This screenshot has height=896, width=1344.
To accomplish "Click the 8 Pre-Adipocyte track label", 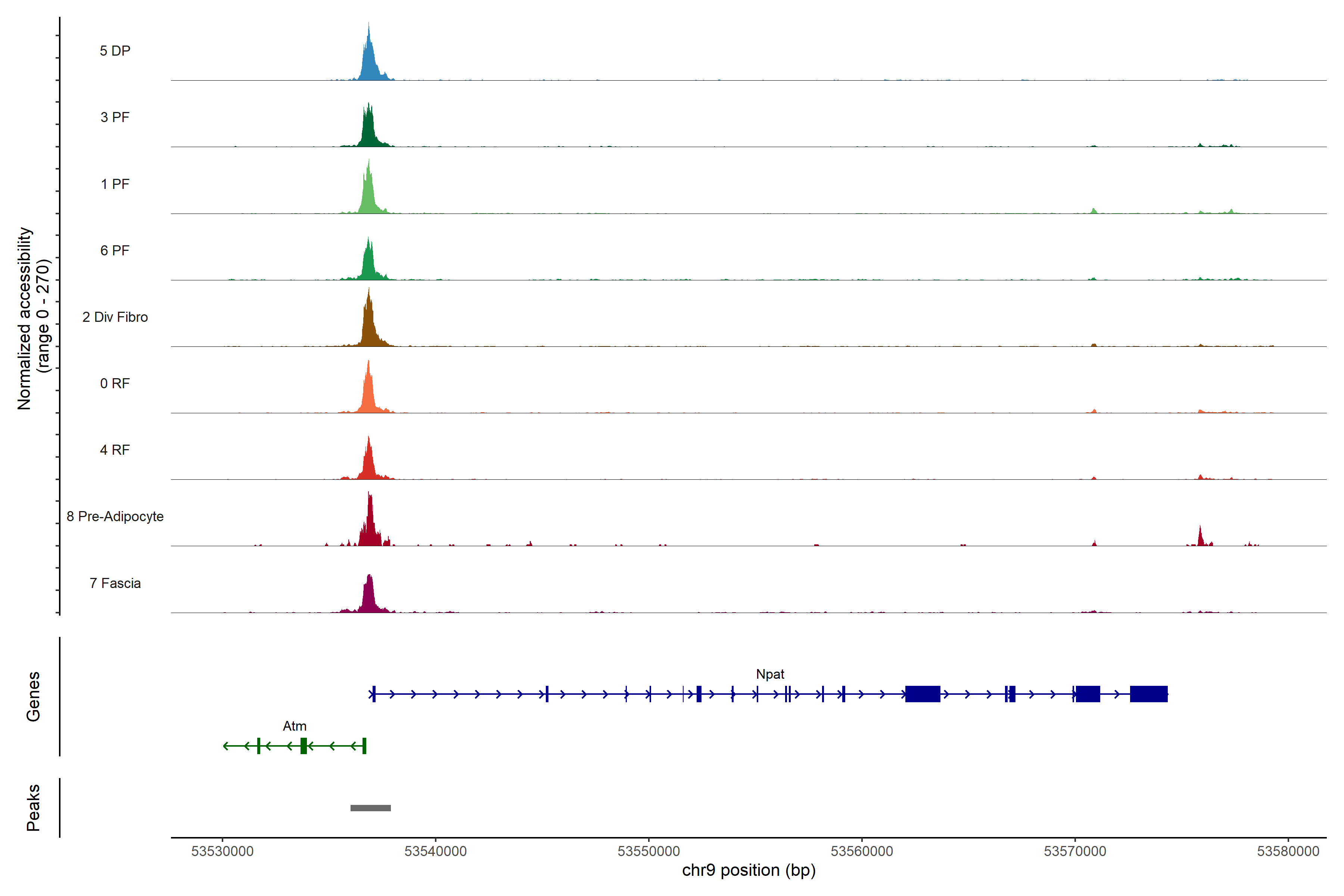I will point(115,517).
